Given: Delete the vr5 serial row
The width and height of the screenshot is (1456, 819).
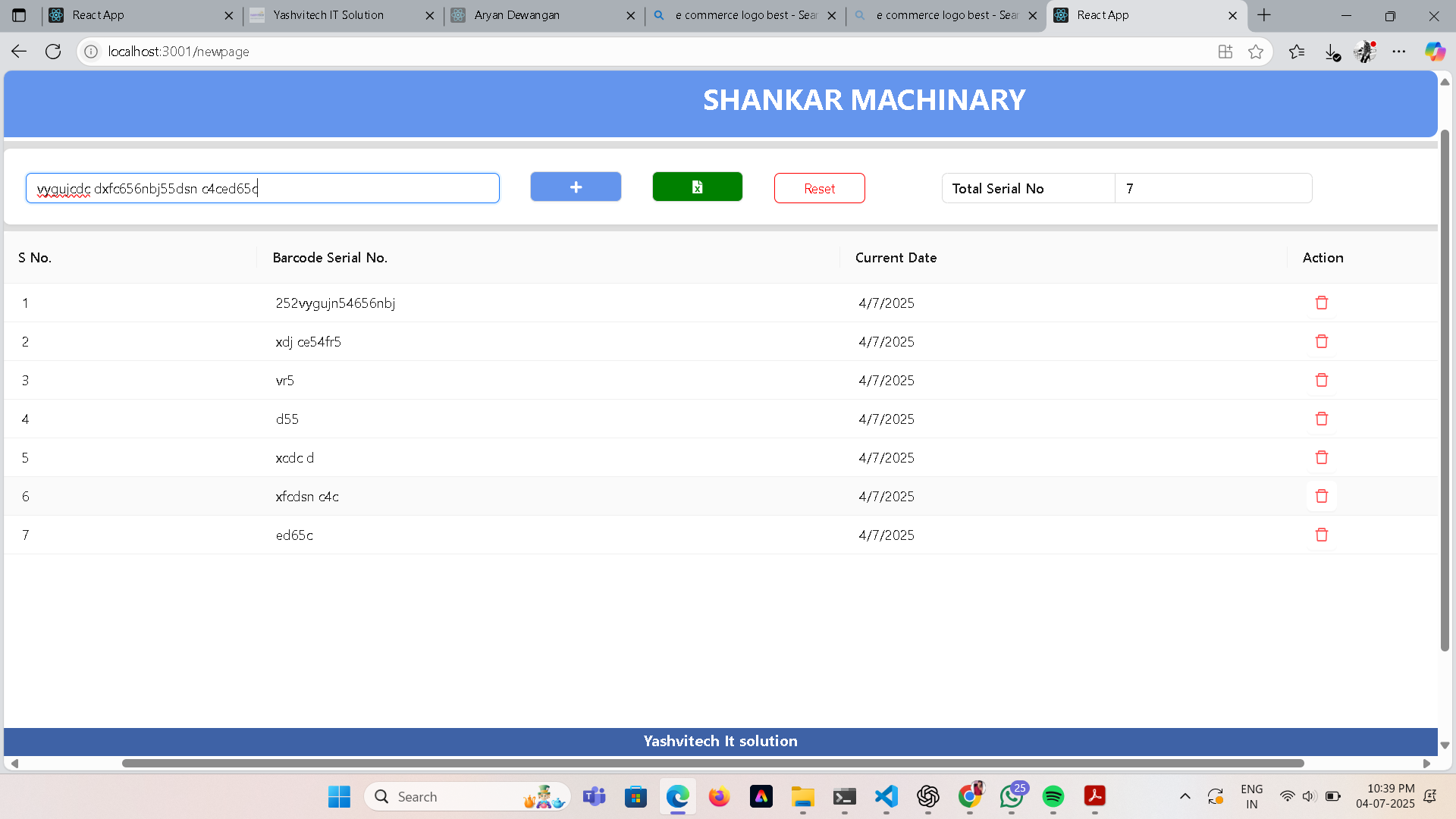Looking at the screenshot, I should click(1321, 380).
